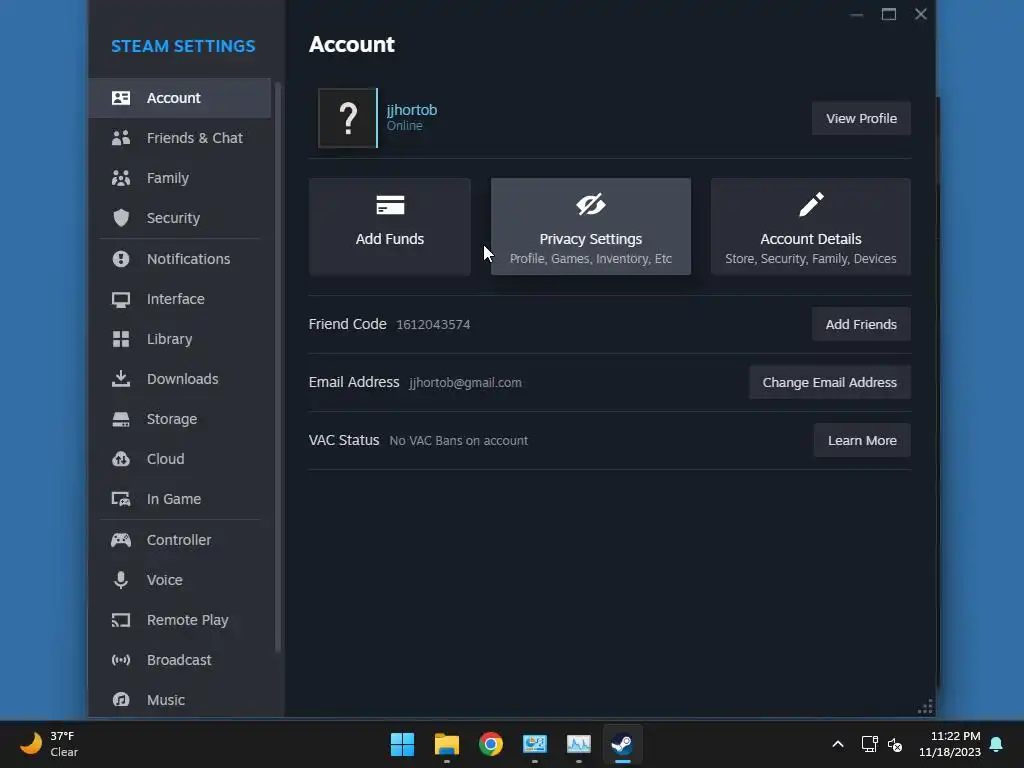Viewport: 1024px width, 768px height.
Task: Click the View Profile button
Action: pyautogui.click(x=861, y=118)
